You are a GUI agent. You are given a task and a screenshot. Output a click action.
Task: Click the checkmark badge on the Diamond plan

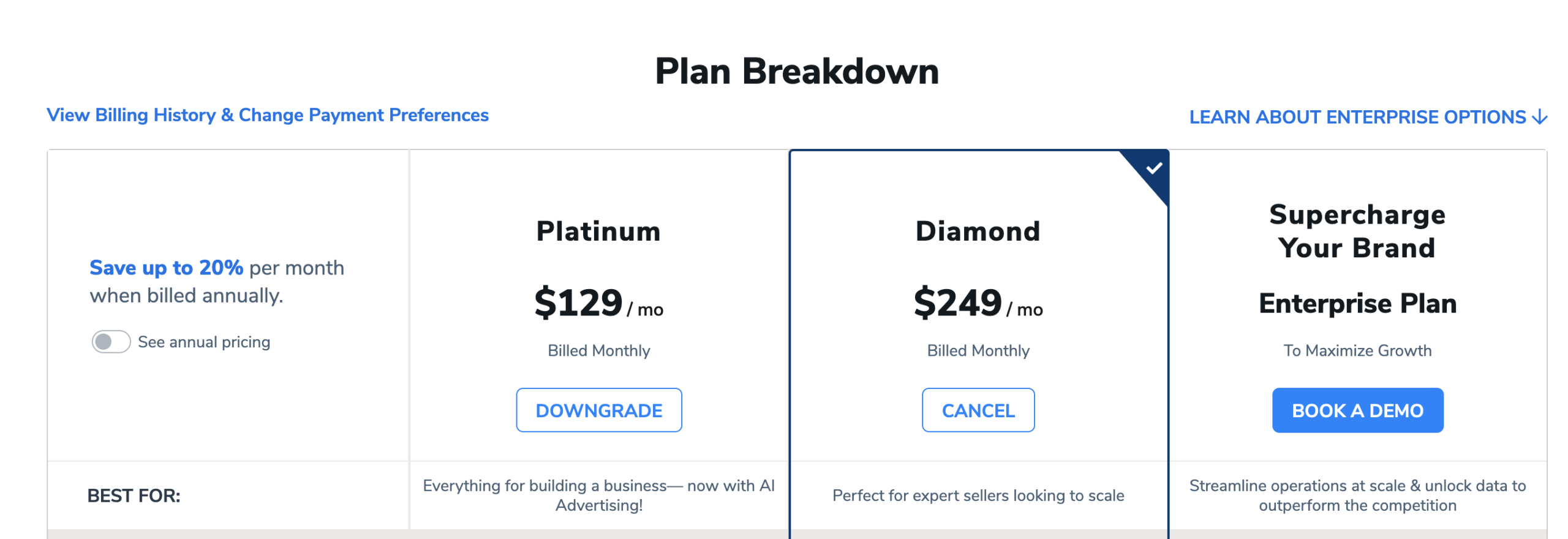click(x=1154, y=168)
